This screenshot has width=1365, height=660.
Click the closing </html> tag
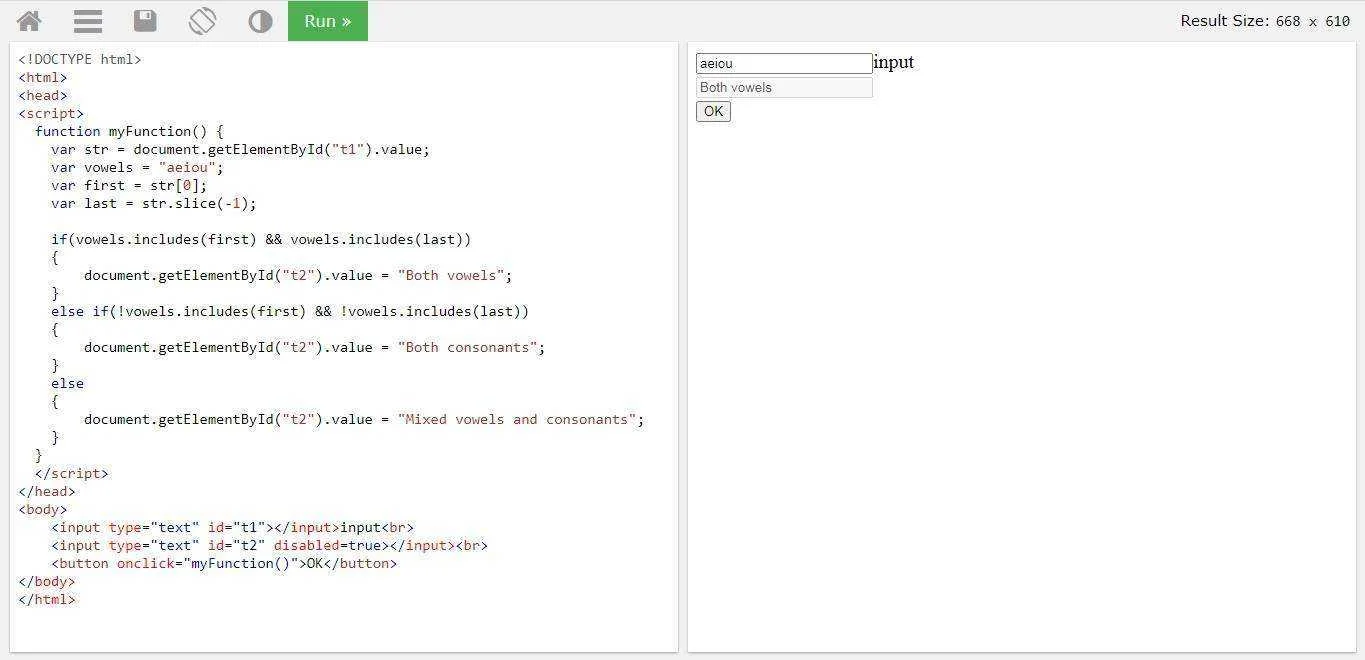click(47, 599)
